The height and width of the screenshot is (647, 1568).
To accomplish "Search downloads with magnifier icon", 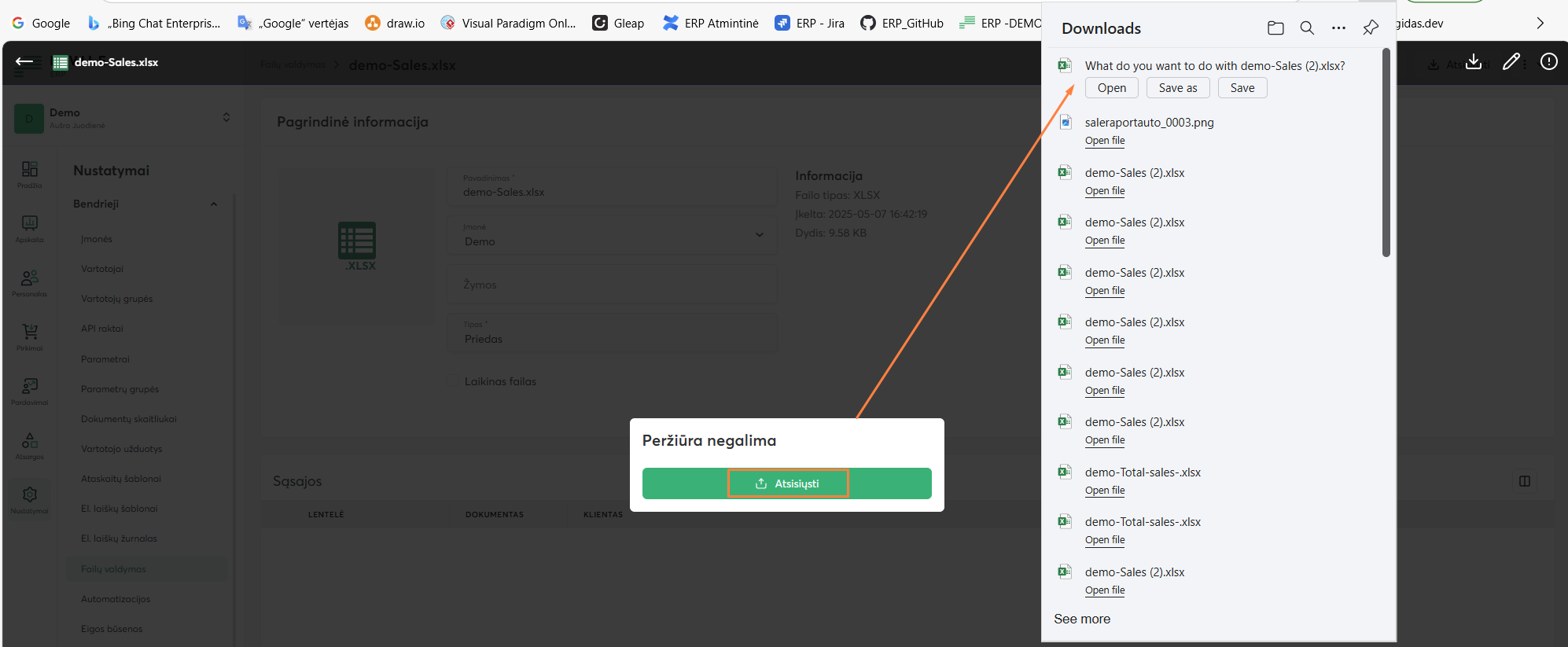I will point(1307,28).
